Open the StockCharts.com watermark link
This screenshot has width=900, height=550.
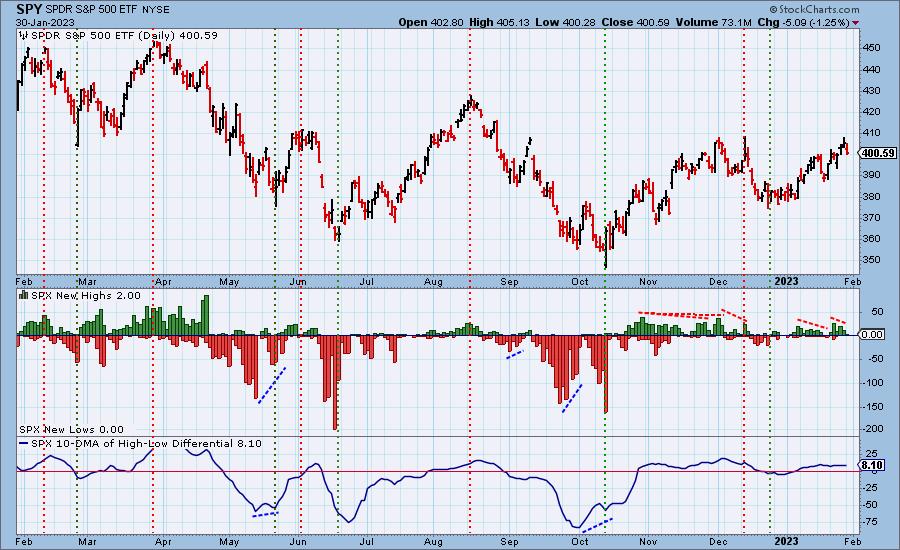tap(814, 9)
